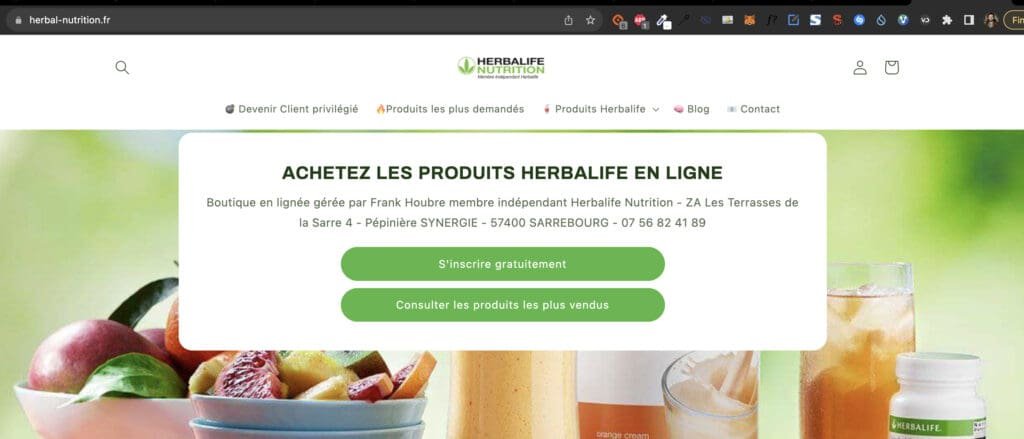Click the color picker eyedropper extension
Viewport: 1024px width, 439px height.
(663, 21)
